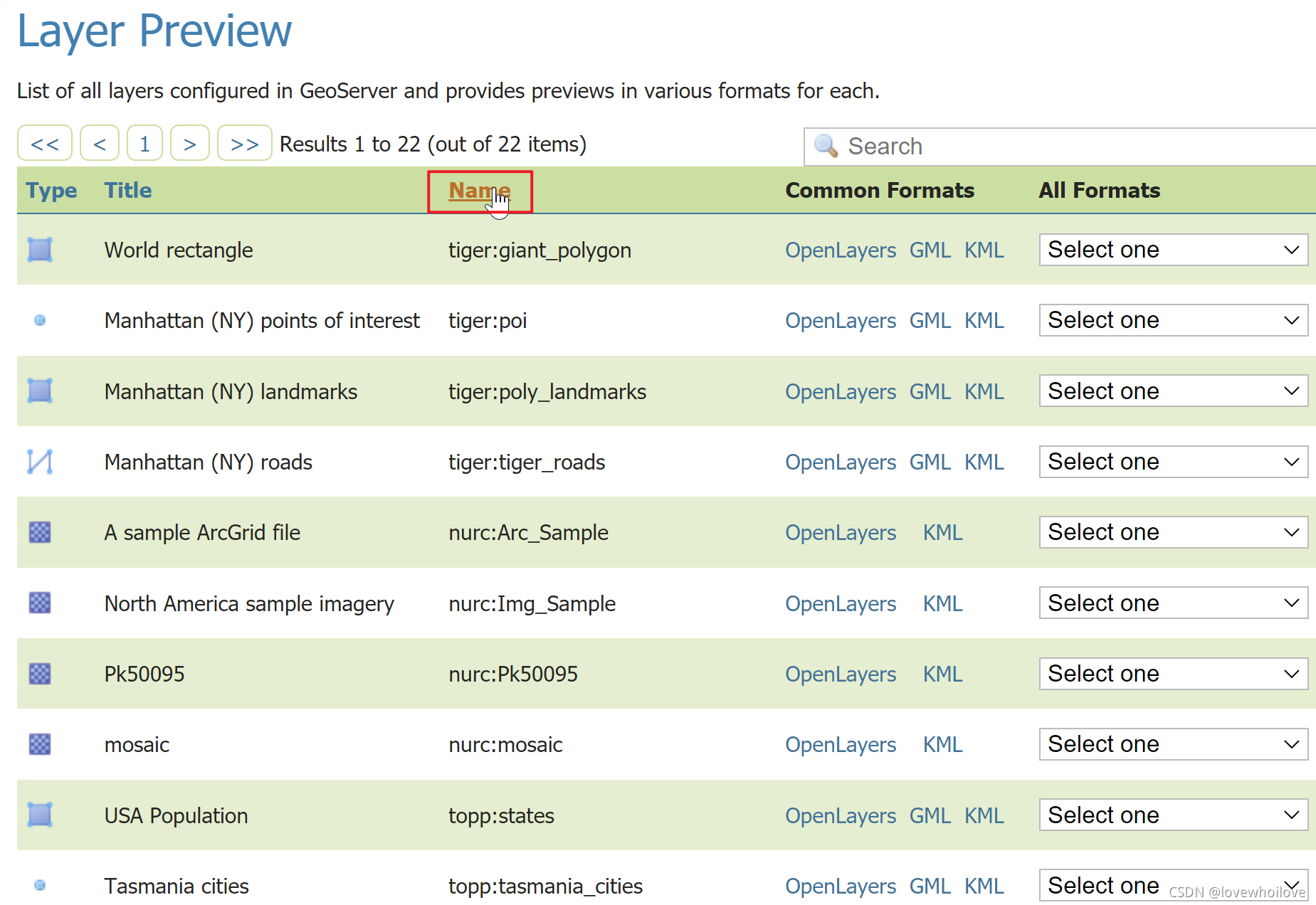Viewport: 1316px width, 905px height.
Task: Open OpenLayers preview for tiger:giant_polygon
Action: click(x=841, y=250)
